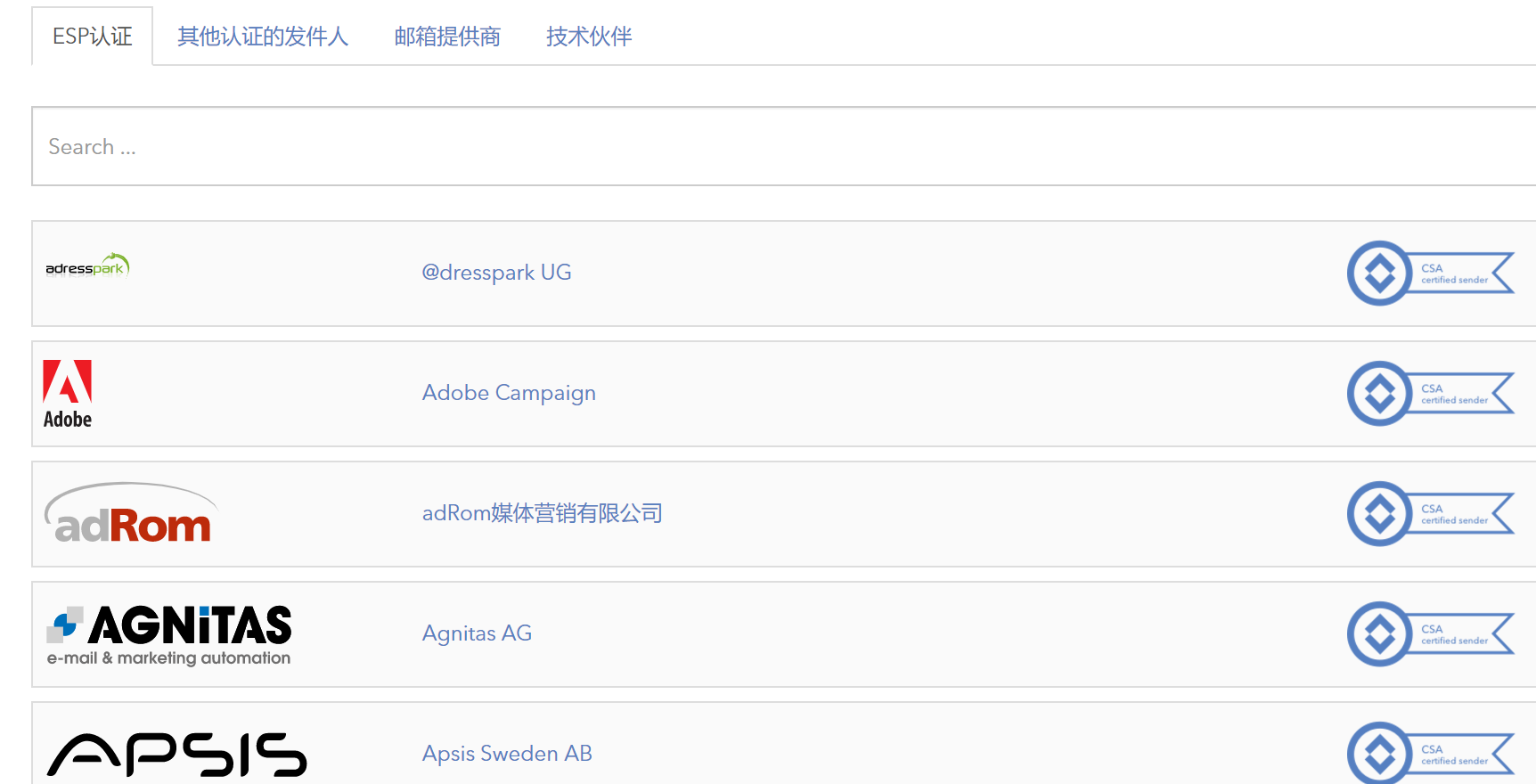This screenshot has width=1536, height=784.
Task: Open the Apsis Sweden AB link
Action: (507, 754)
